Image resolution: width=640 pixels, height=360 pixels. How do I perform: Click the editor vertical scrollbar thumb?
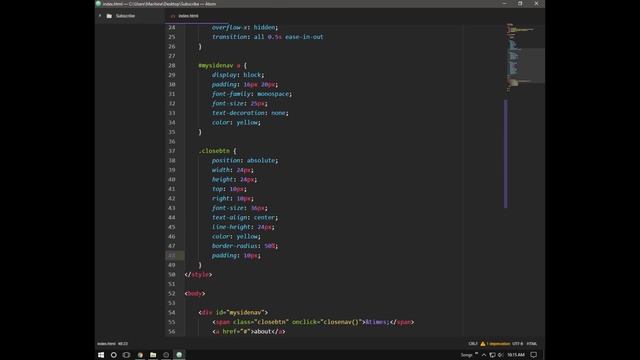(506, 154)
